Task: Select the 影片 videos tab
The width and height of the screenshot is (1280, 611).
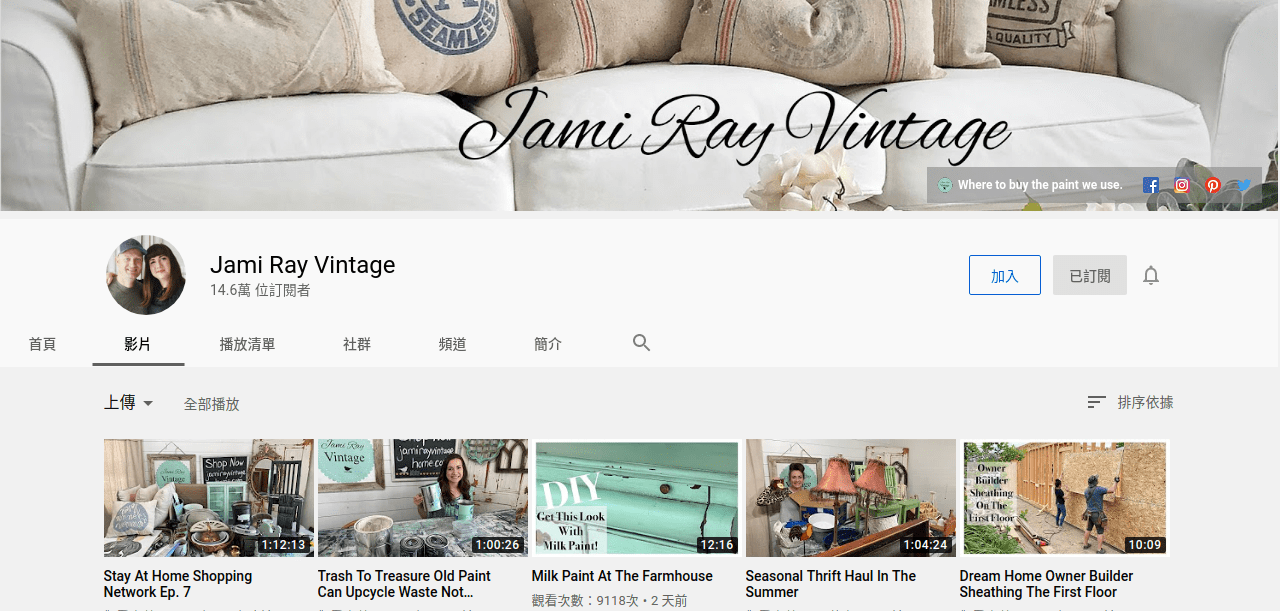Action: tap(138, 344)
